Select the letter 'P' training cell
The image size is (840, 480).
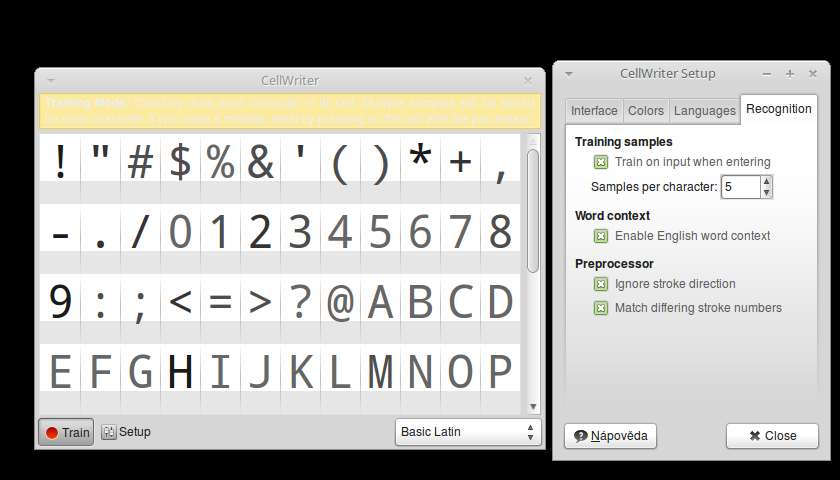coord(500,377)
